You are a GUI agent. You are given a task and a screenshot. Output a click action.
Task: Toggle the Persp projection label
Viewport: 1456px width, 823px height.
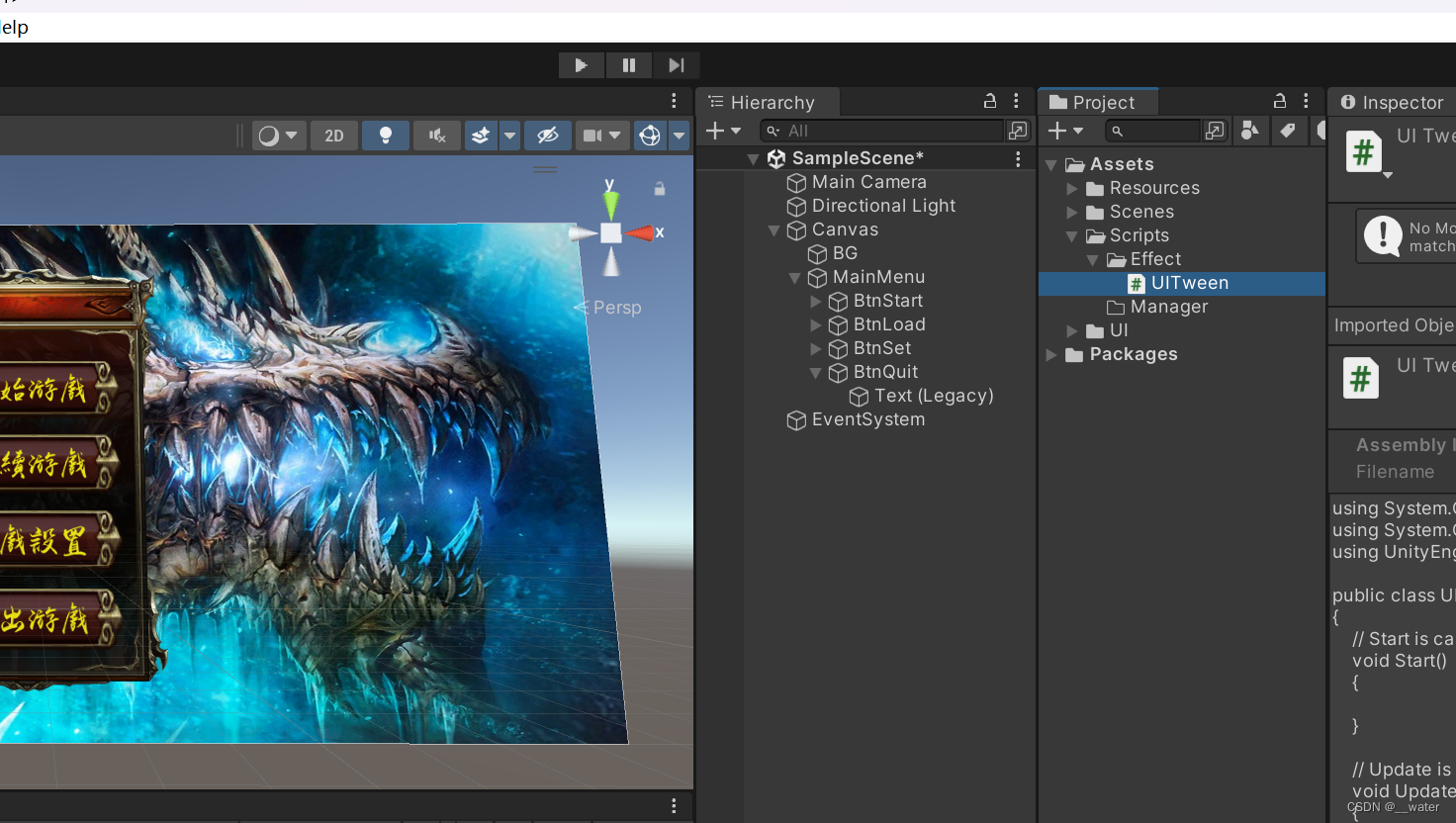tap(617, 308)
